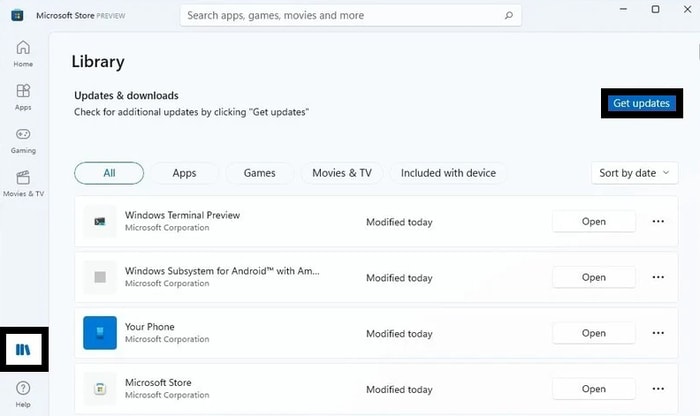Click the Your Phone app icon
Image resolution: width=700 pixels, height=416 pixels.
[100, 333]
